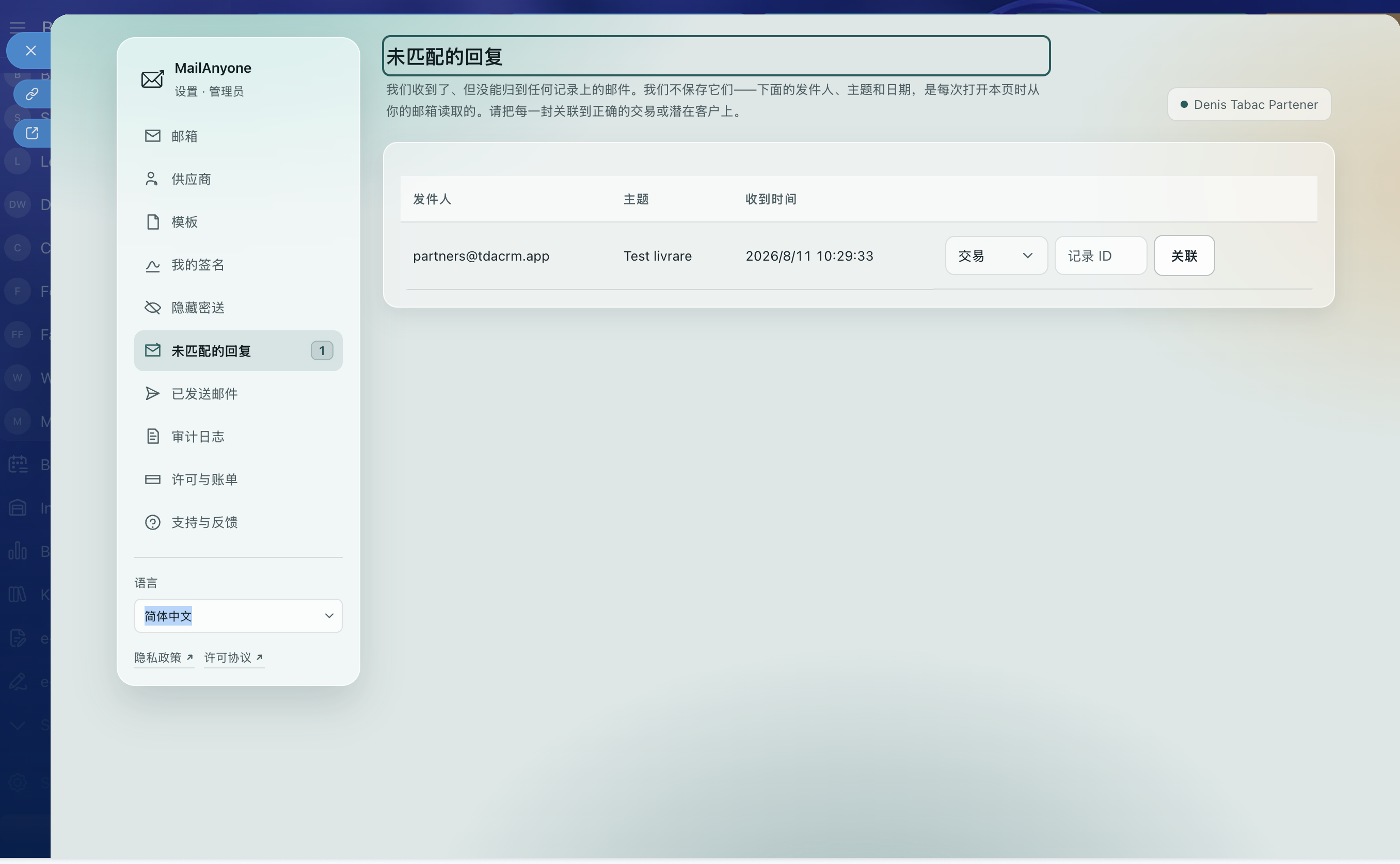
Task: Open the 邮箱 mailbox section
Action: point(238,136)
